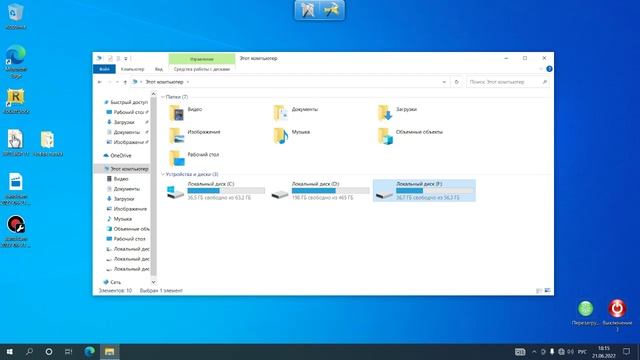This screenshot has width=640, height=360.
Task: Open the Загрузки folder in the main pane
Action: 385,113
